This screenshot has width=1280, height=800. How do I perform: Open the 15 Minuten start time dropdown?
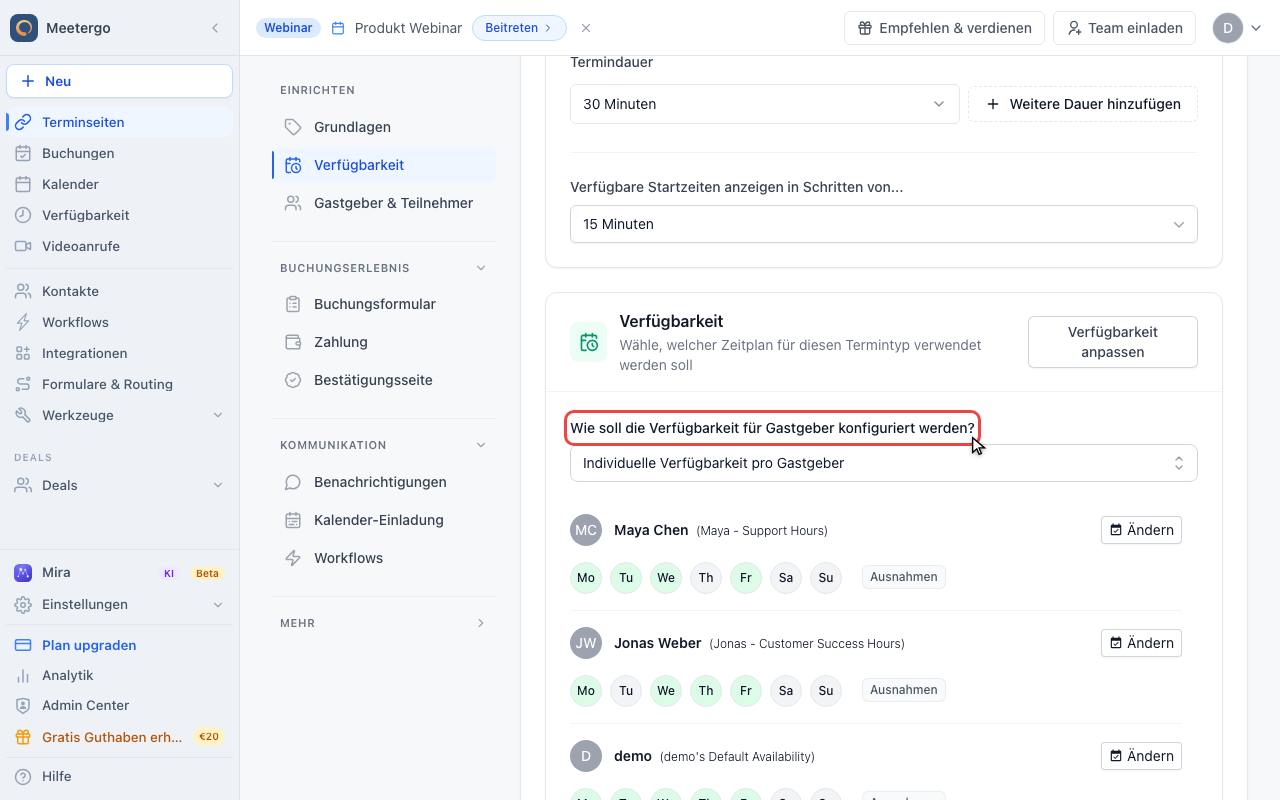[x=884, y=224]
